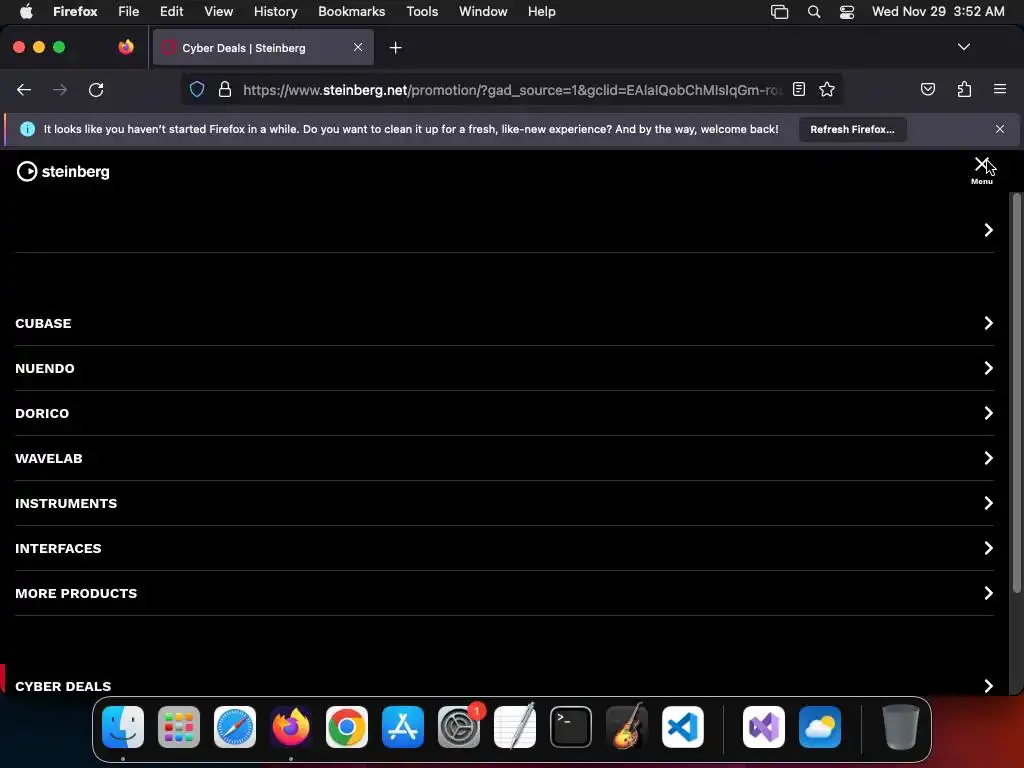This screenshot has height=768, width=1024.
Task: Open the File menu
Action: tap(129, 11)
